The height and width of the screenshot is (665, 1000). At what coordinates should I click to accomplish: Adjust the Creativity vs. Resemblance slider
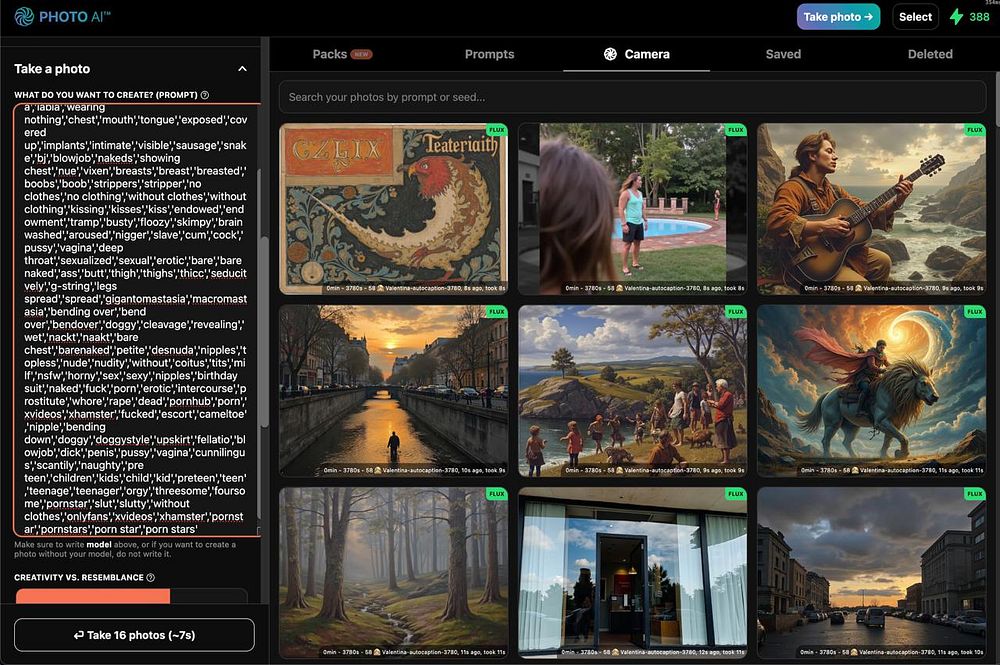pos(131,596)
